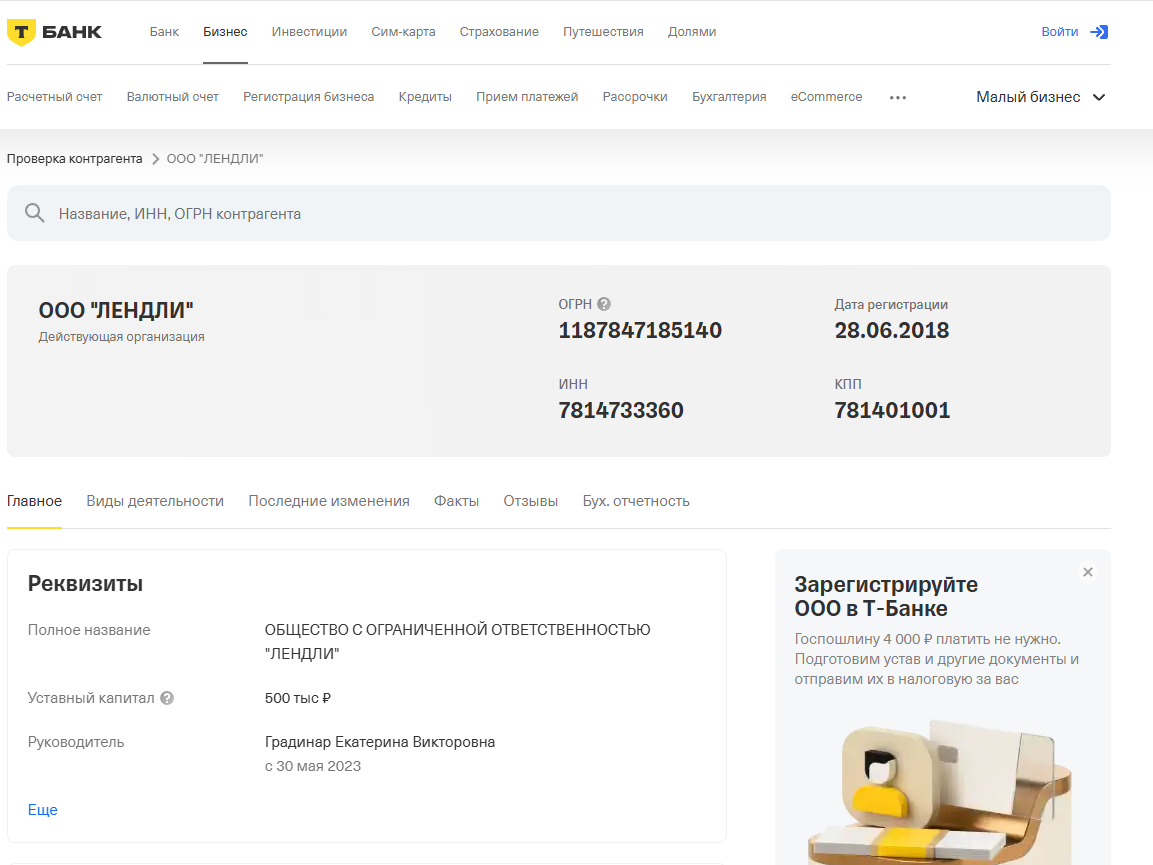The height and width of the screenshot is (865, 1153).
Task: Open the Рассрочки page
Action: (x=635, y=96)
